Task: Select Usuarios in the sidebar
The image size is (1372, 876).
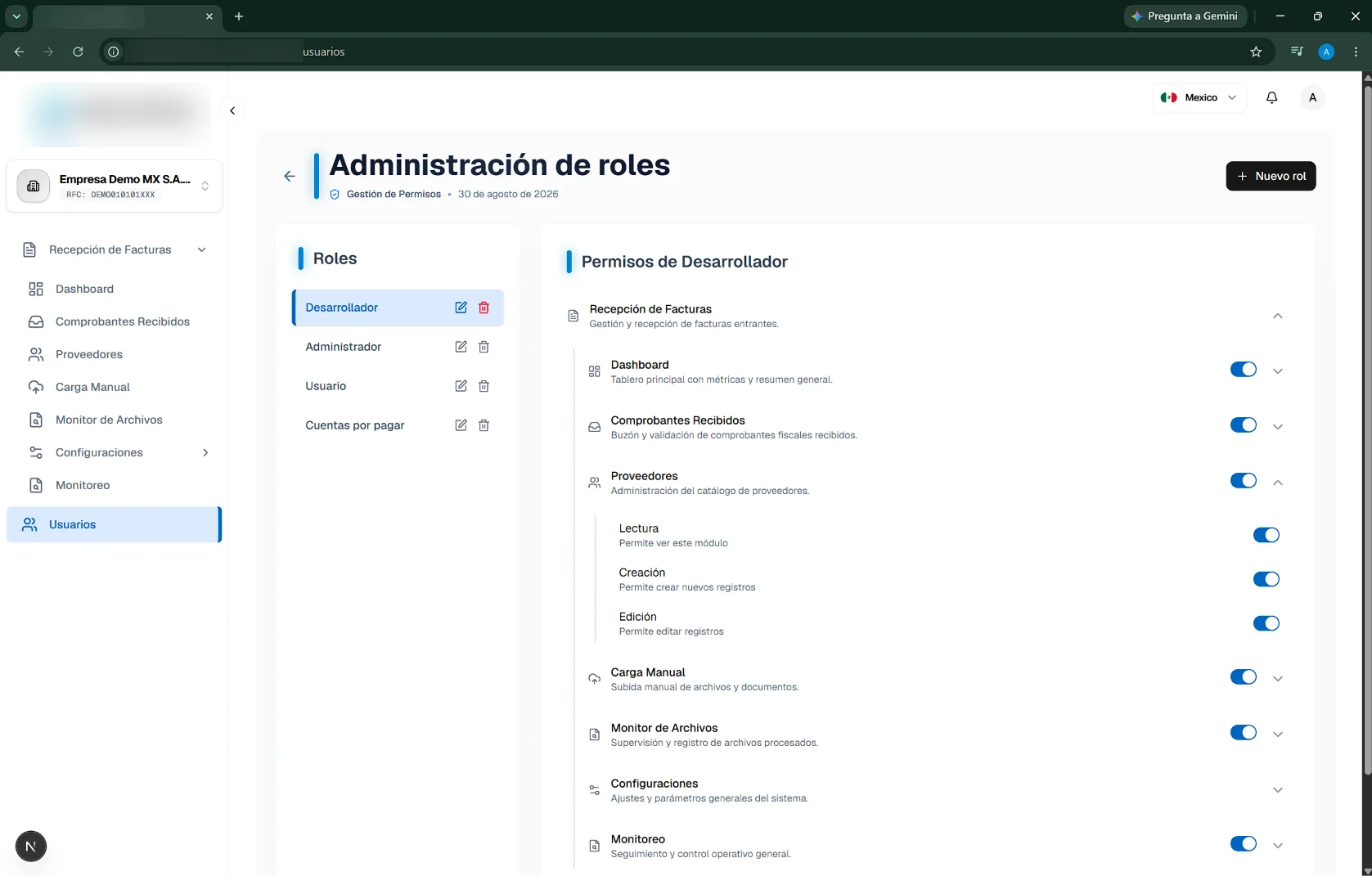Action: (x=115, y=524)
